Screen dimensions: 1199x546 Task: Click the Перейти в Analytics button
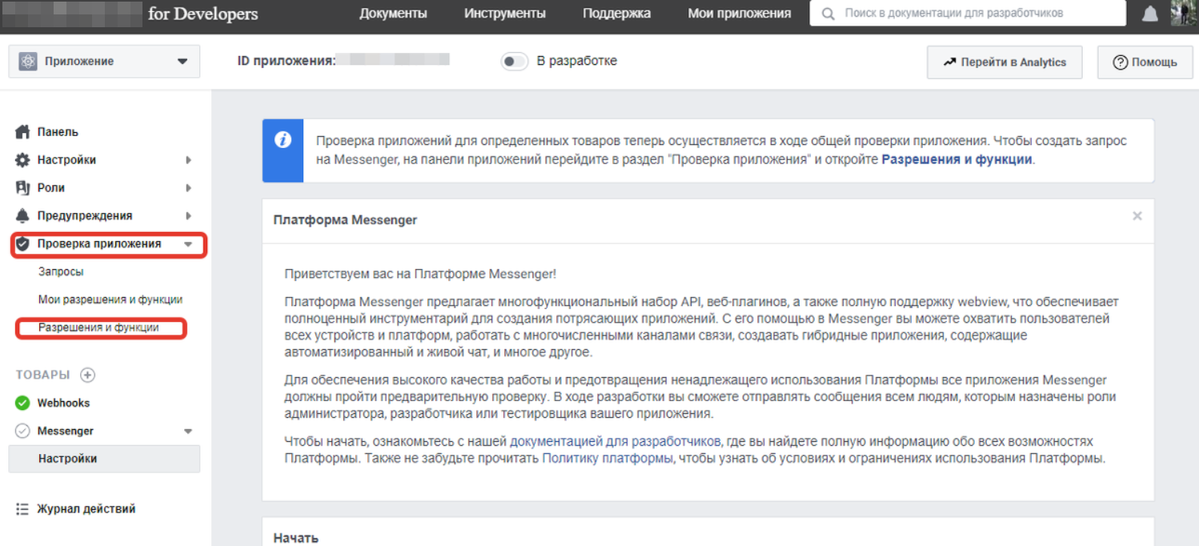pyautogui.click(x=1004, y=62)
